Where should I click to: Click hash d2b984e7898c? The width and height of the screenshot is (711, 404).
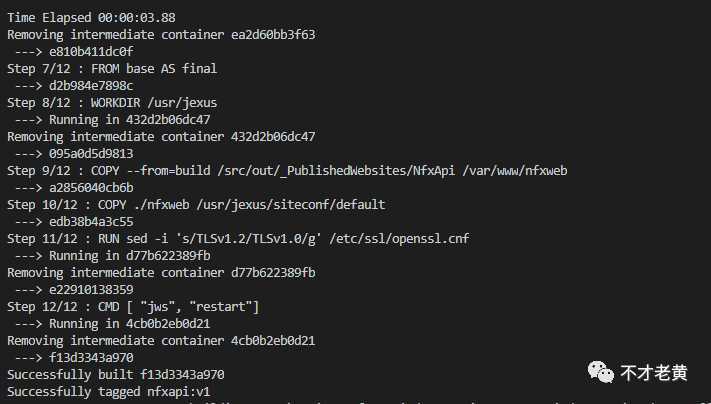tap(91, 86)
